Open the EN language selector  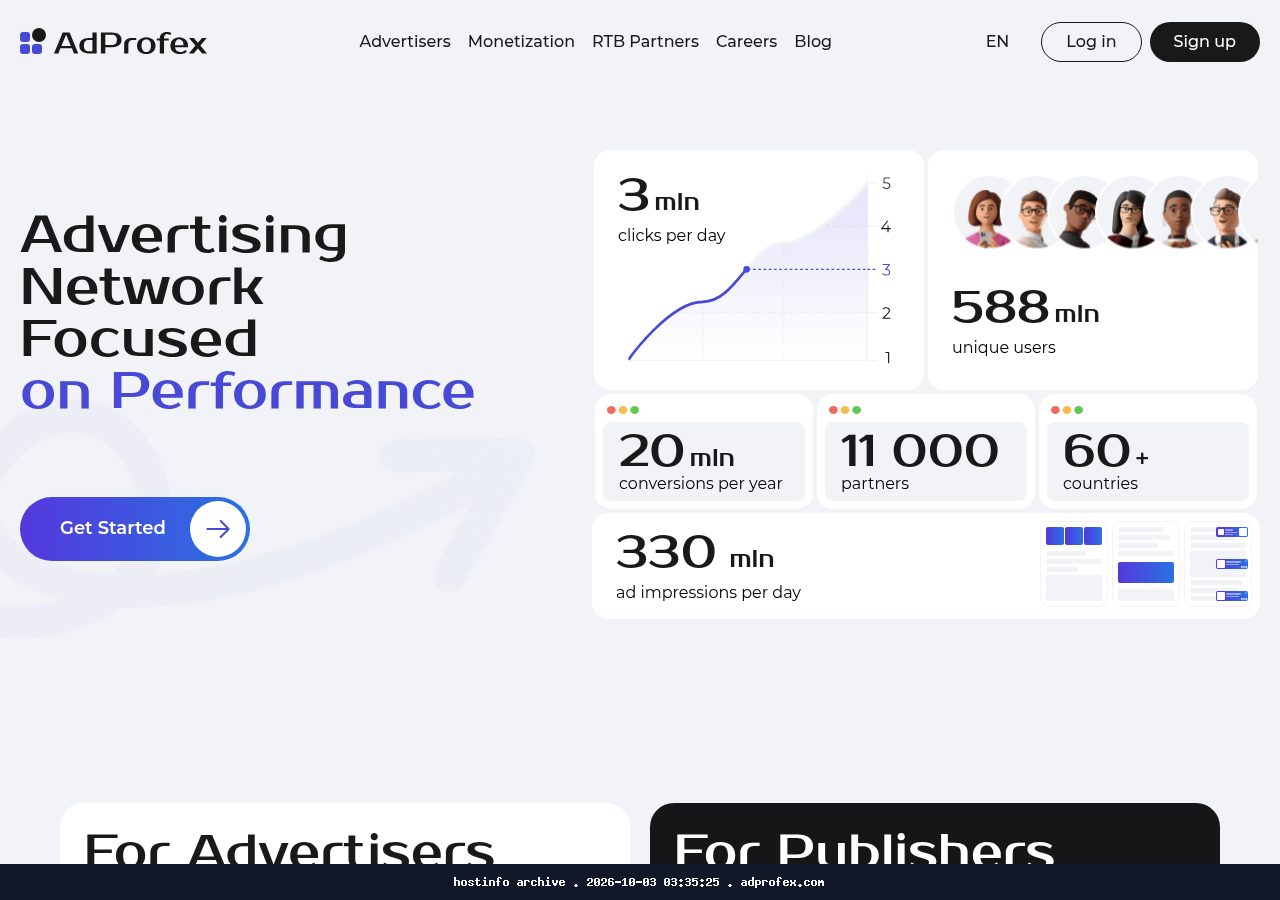click(997, 42)
